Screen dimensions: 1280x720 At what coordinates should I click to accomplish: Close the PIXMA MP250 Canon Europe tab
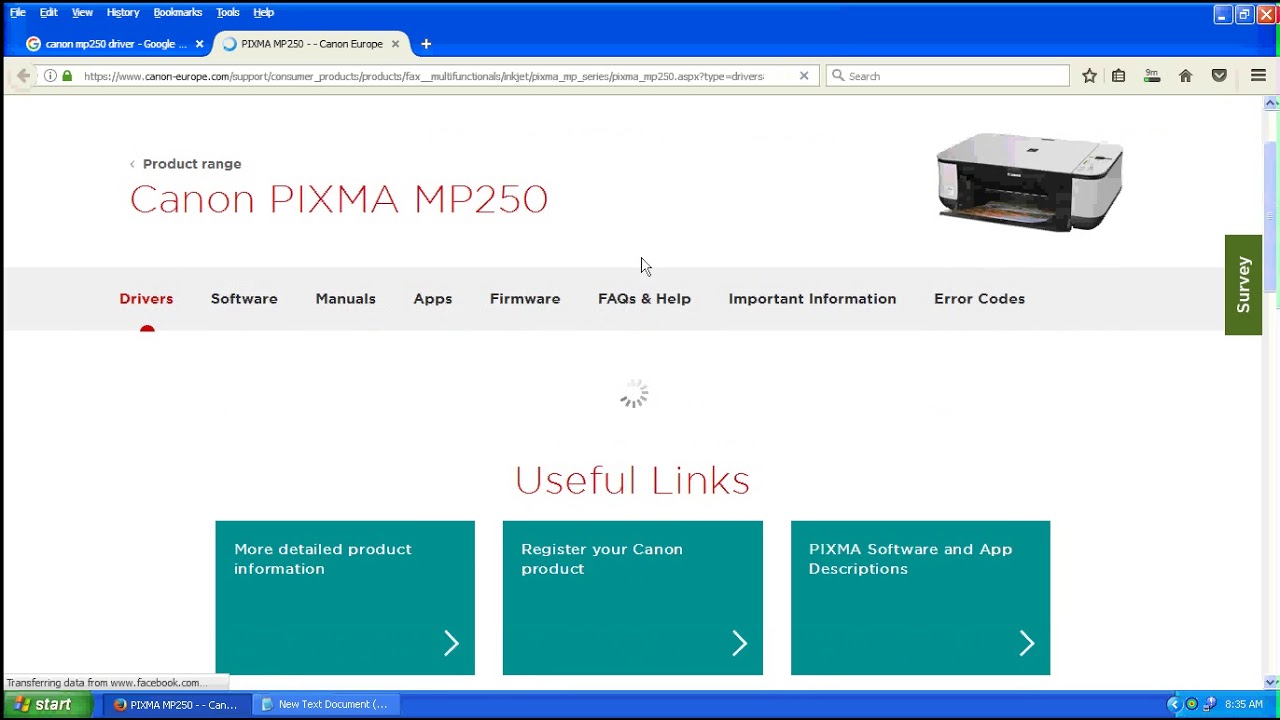click(x=395, y=44)
